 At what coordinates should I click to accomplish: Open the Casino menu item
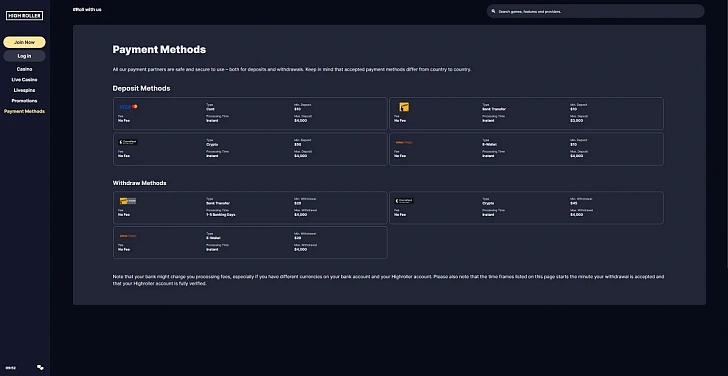24,69
